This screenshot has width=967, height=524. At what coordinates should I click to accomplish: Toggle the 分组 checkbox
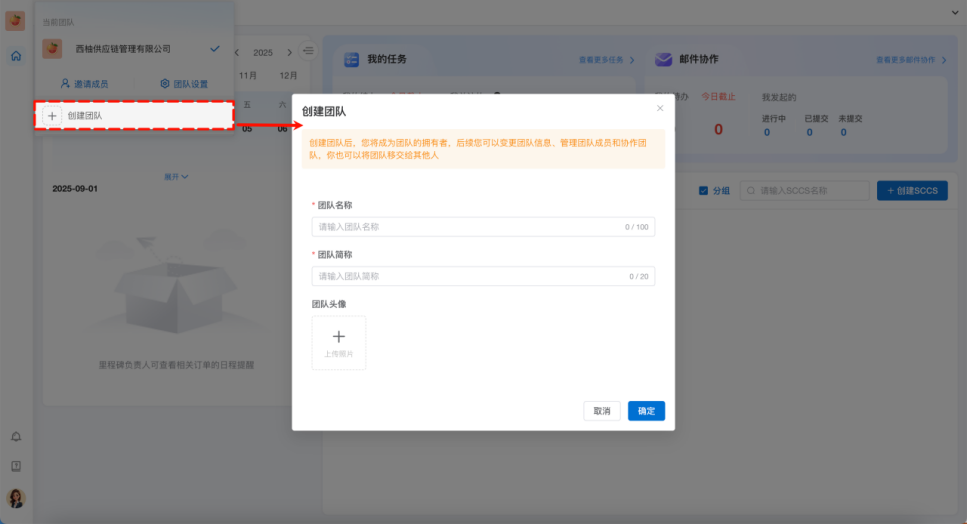pyautogui.click(x=703, y=190)
